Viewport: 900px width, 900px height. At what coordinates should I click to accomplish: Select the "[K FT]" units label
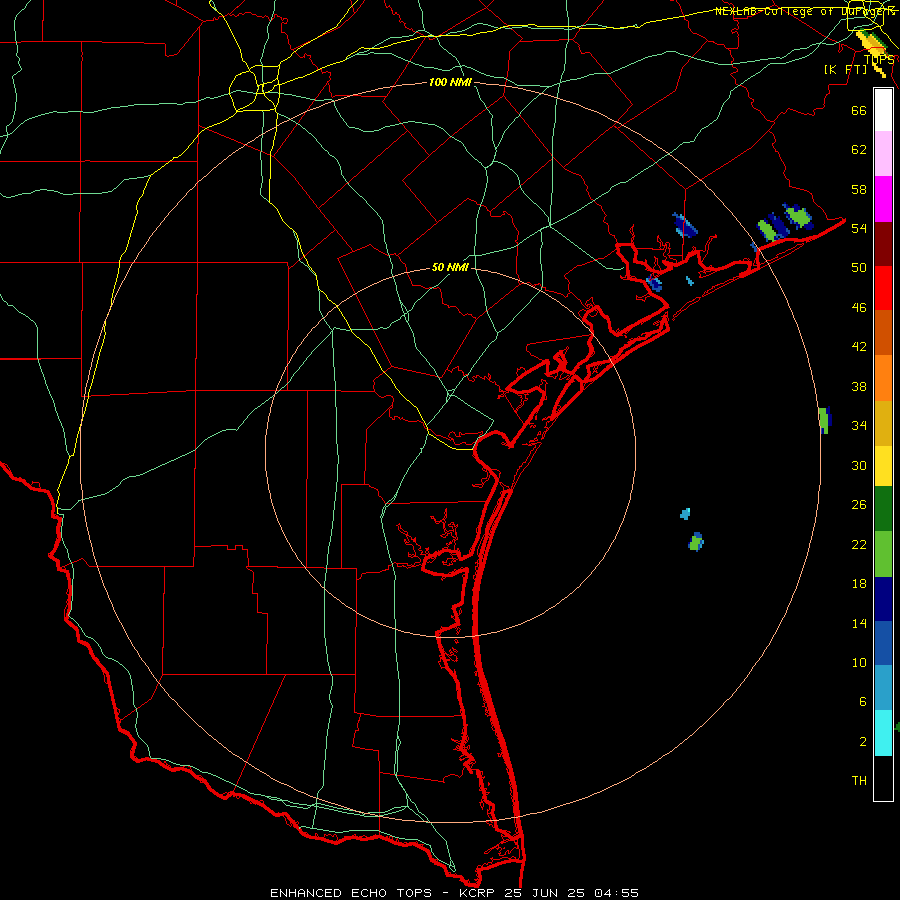pos(845,69)
